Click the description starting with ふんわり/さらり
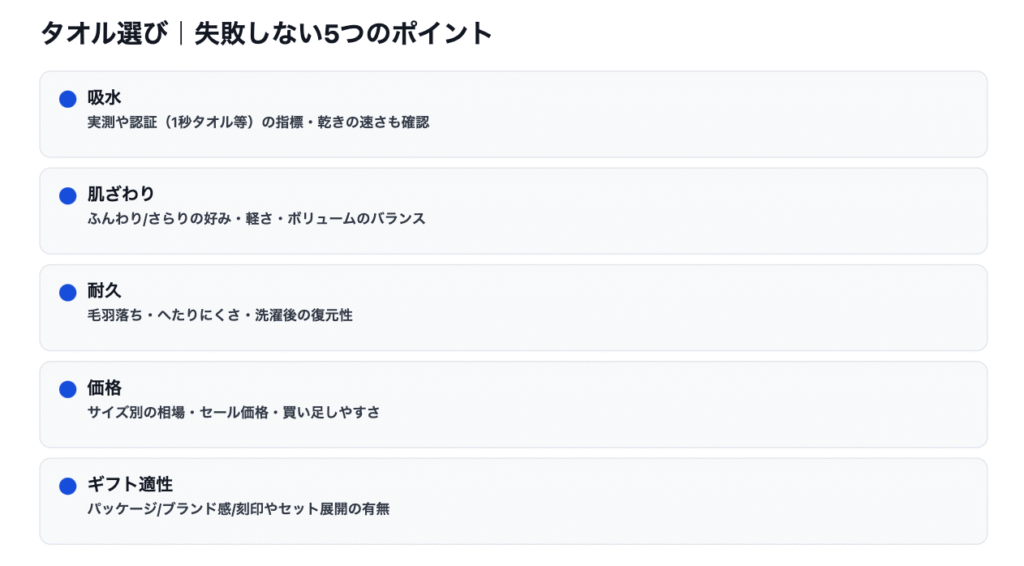The width and height of the screenshot is (1024, 566). pyautogui.click(x=256, y=219)
